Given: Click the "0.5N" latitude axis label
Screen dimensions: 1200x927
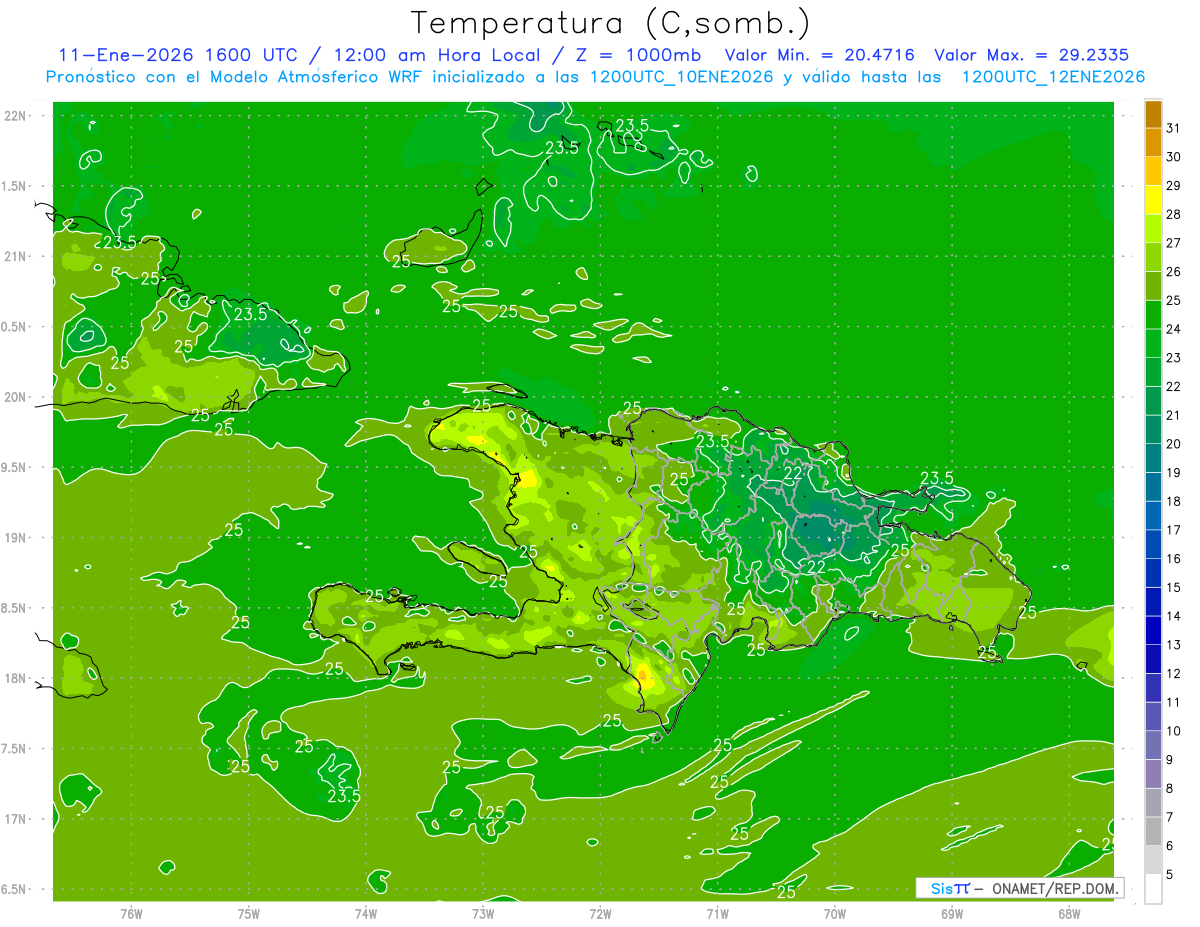Looking at the screenshot, I should click(15, 327).
